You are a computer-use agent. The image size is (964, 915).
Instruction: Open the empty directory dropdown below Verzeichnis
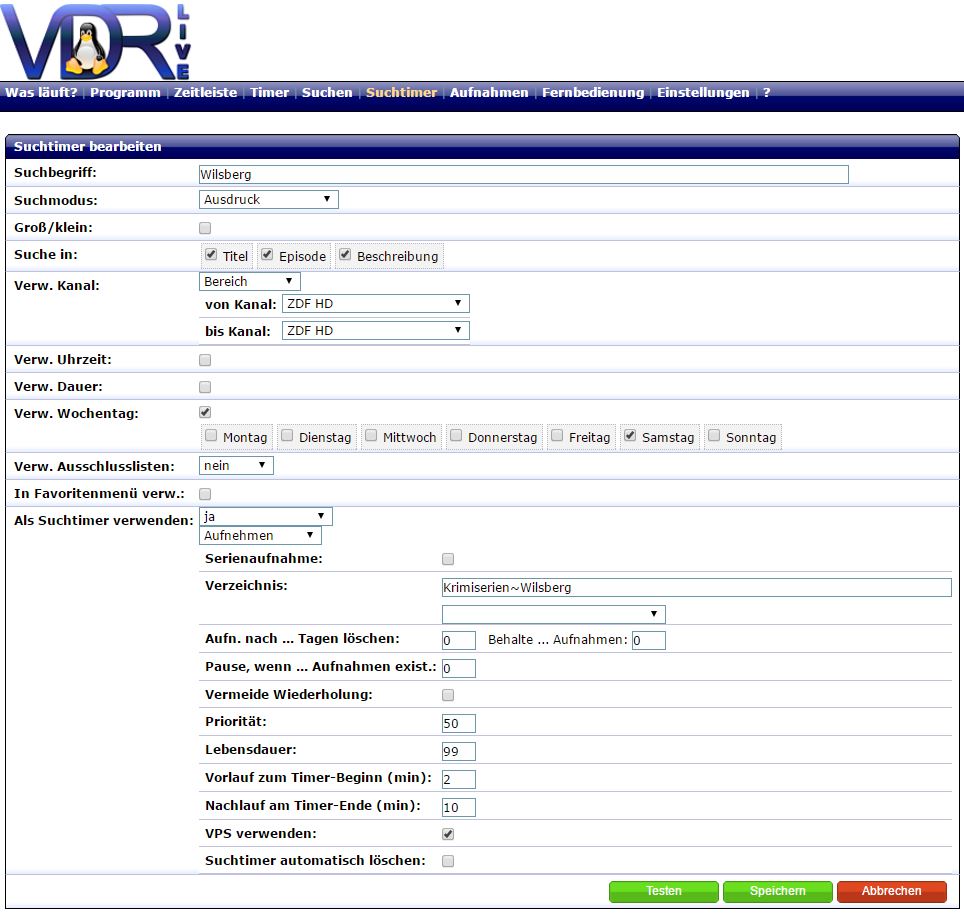(553, 614)
